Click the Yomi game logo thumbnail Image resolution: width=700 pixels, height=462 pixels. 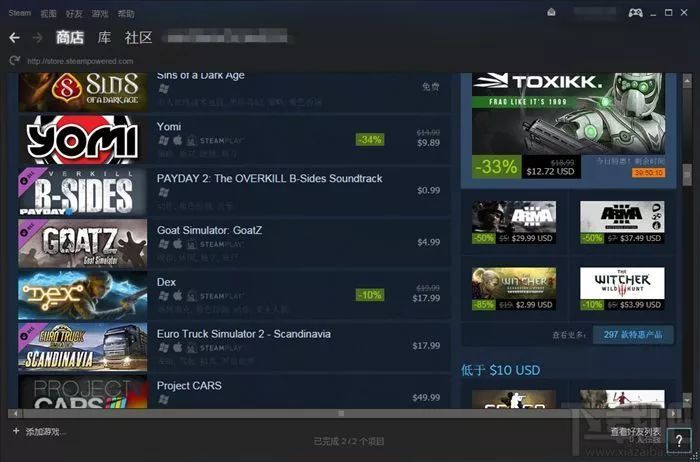pos(83,140)
